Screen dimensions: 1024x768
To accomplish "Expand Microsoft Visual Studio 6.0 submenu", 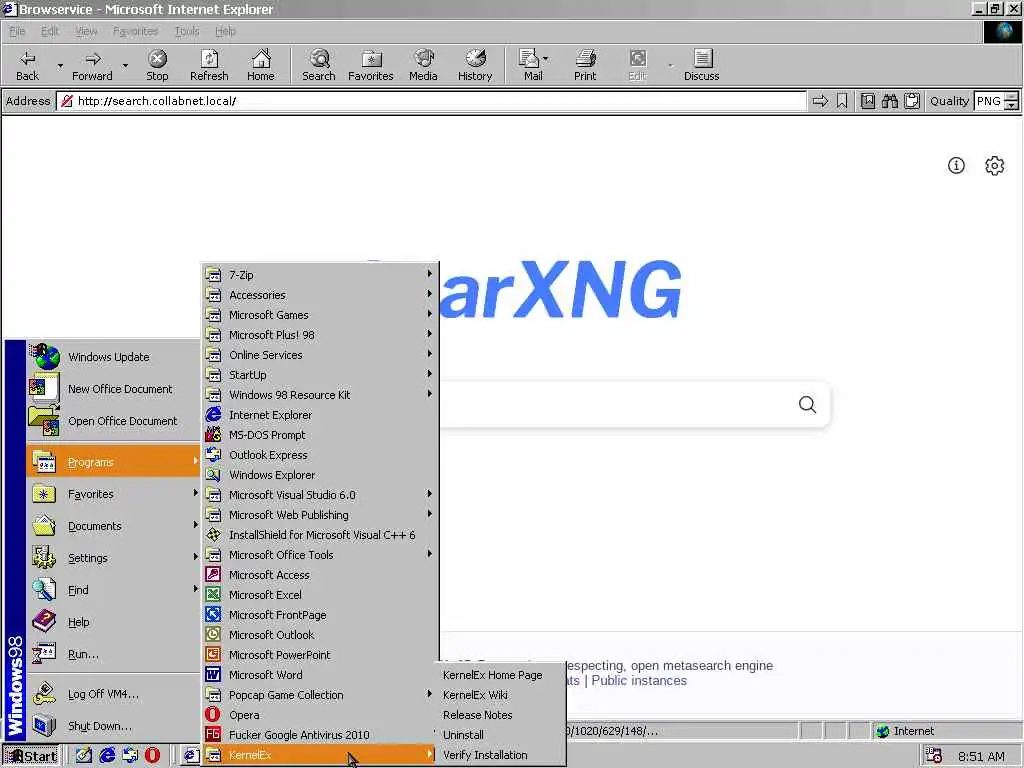I will 320,495.
